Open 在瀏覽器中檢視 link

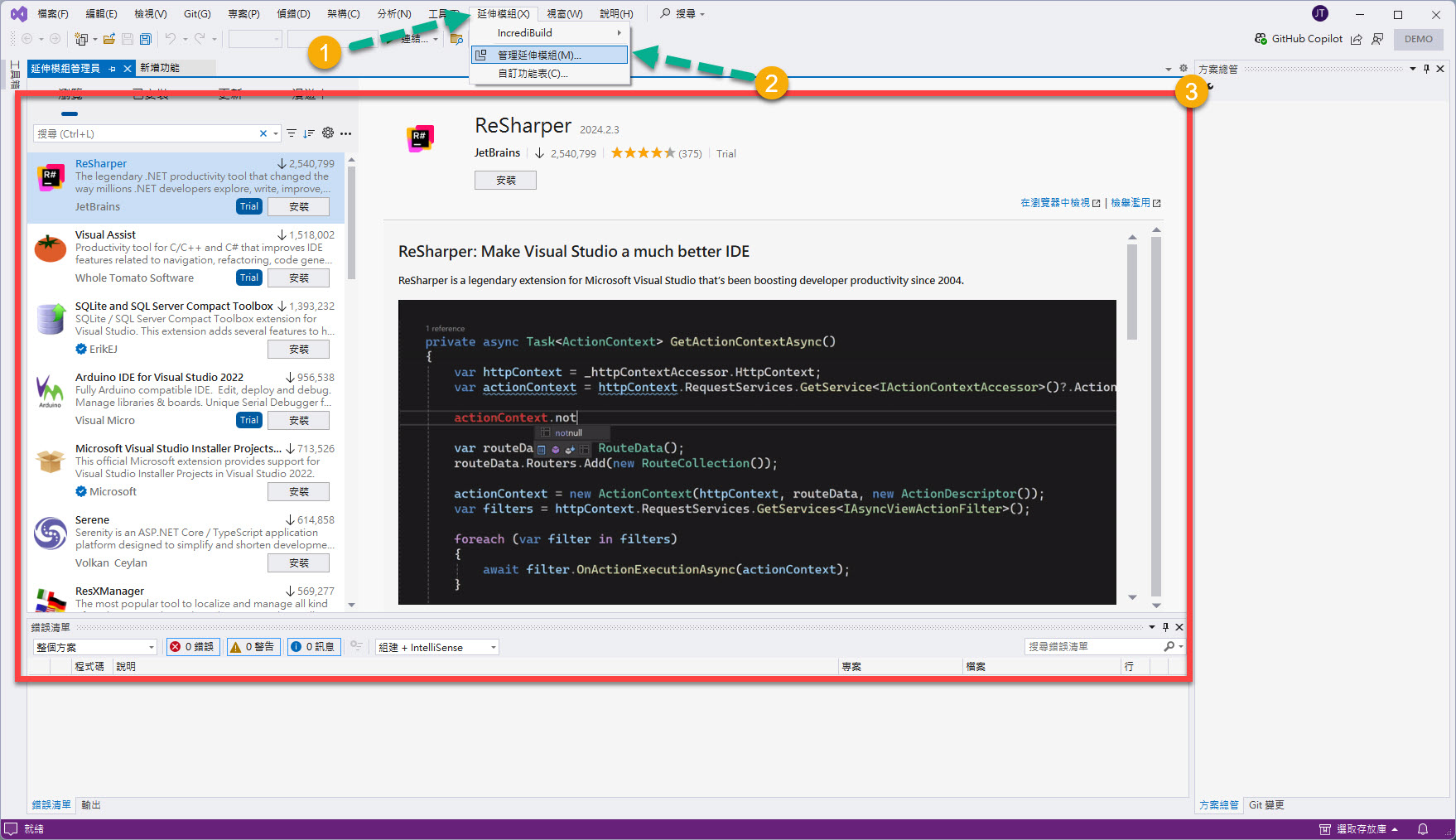click(x=1060, y=203)
